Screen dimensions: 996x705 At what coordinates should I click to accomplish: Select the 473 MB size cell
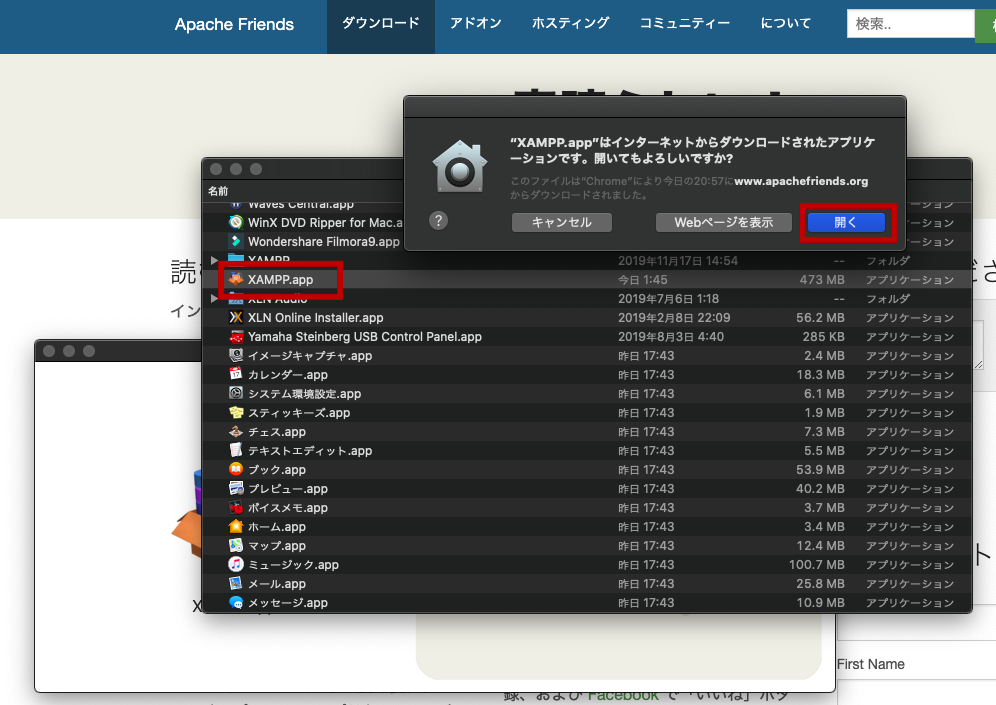pyautogui.click(x=822, y=279)
